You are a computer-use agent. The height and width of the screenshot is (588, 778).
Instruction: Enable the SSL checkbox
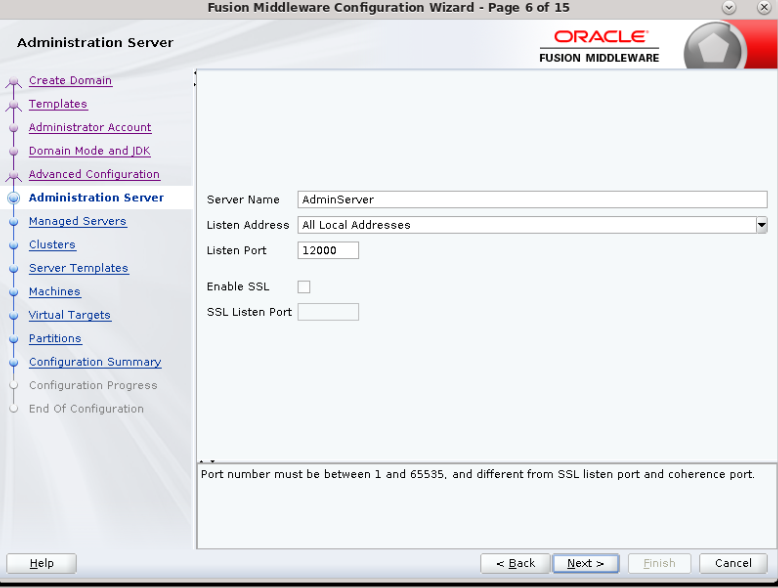304,287
